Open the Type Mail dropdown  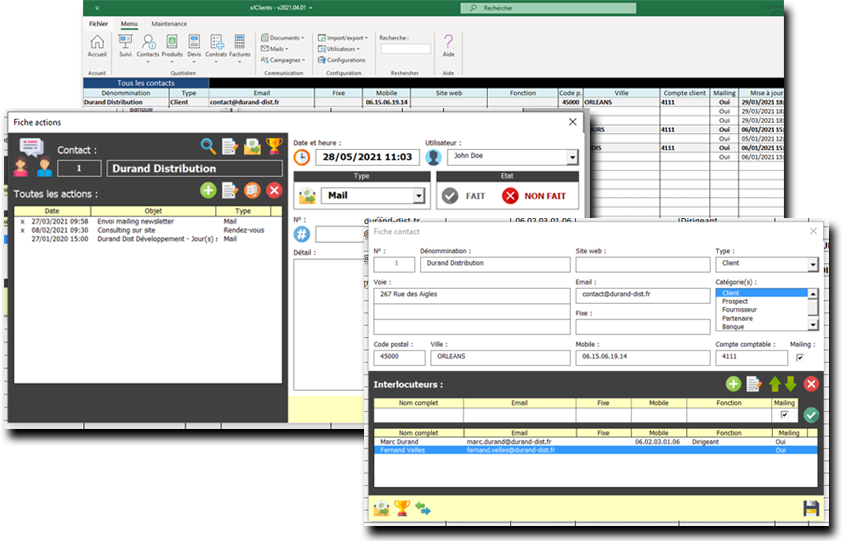(419, 196)
